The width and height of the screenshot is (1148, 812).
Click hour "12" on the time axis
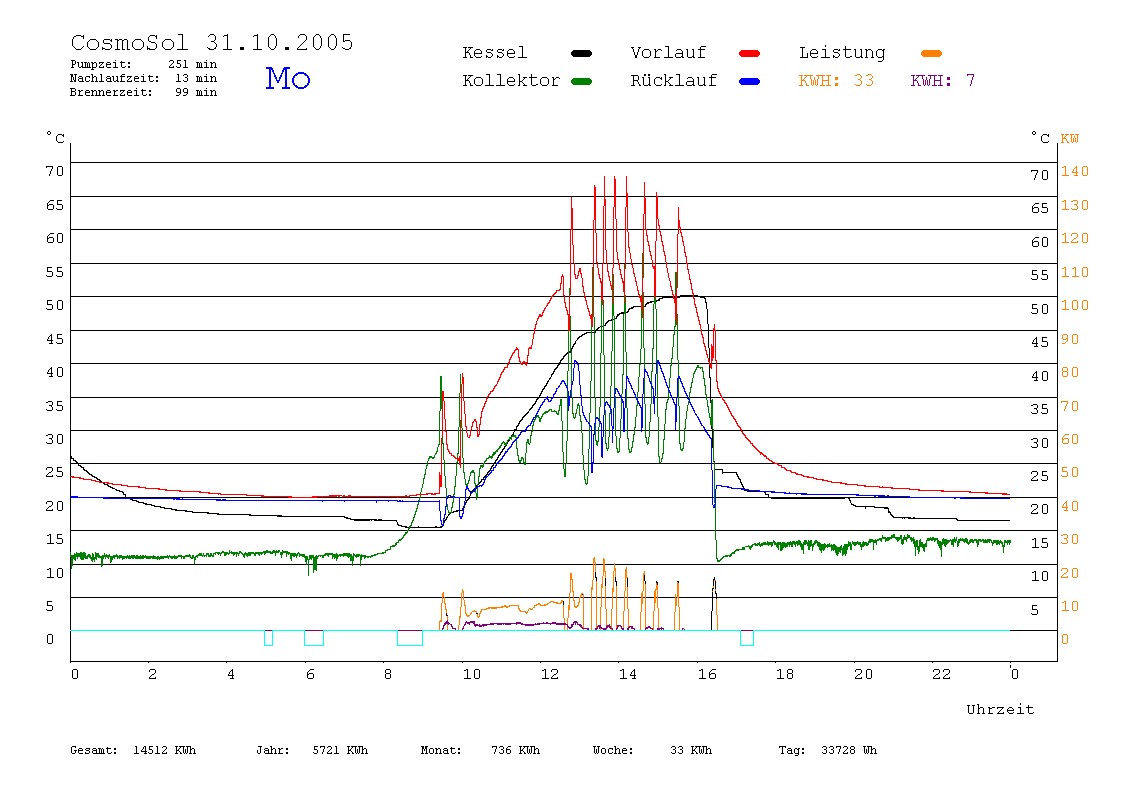point(550,674)
